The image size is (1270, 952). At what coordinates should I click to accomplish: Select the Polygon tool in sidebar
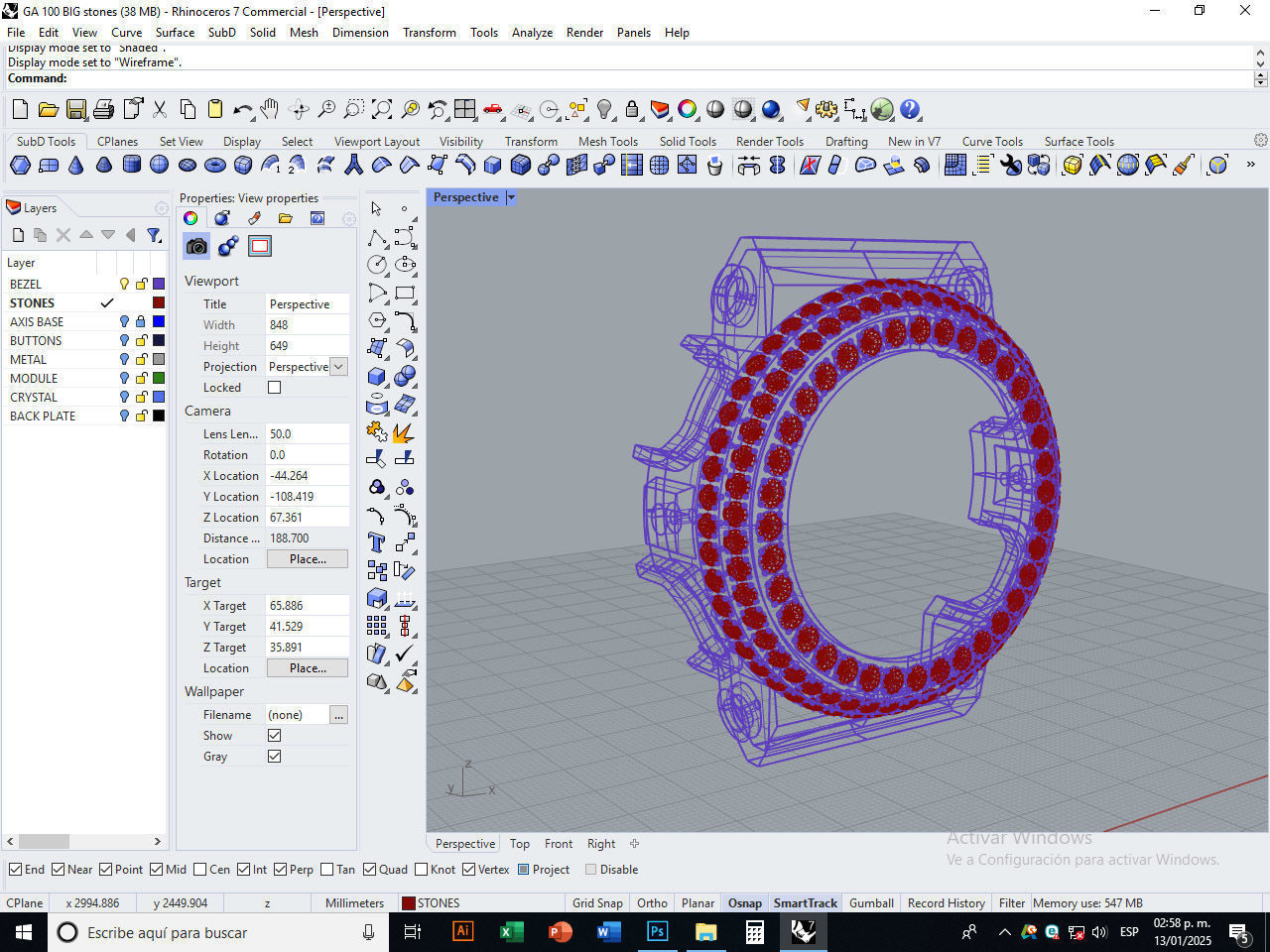[x=377, y=320]
